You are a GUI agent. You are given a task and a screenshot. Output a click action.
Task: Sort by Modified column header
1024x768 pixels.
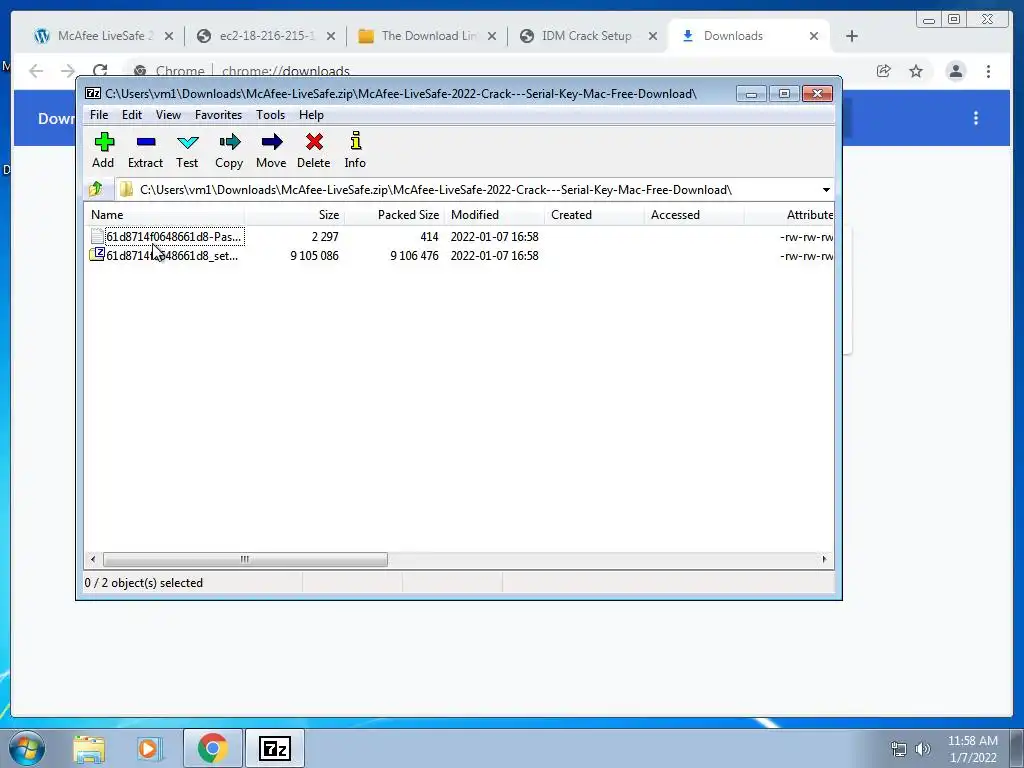[494, 215]
